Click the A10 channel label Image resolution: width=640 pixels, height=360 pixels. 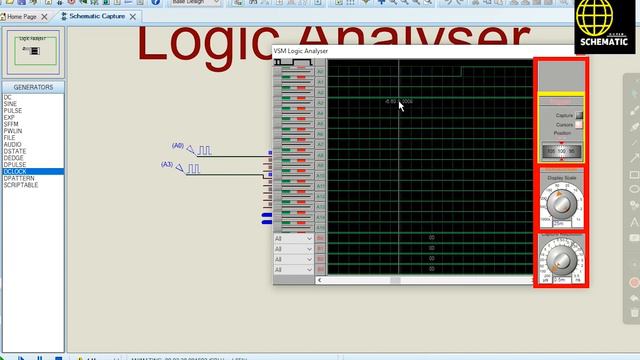320,176
